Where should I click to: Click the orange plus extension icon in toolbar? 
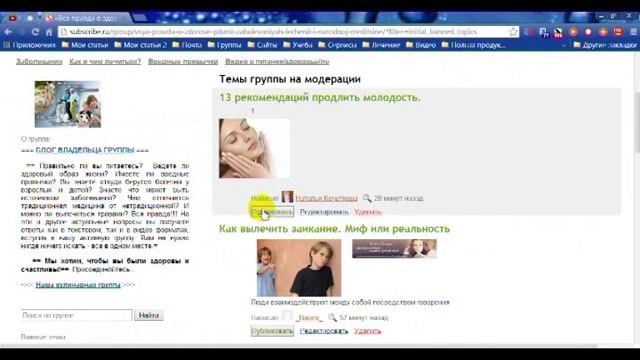point(603,31)
